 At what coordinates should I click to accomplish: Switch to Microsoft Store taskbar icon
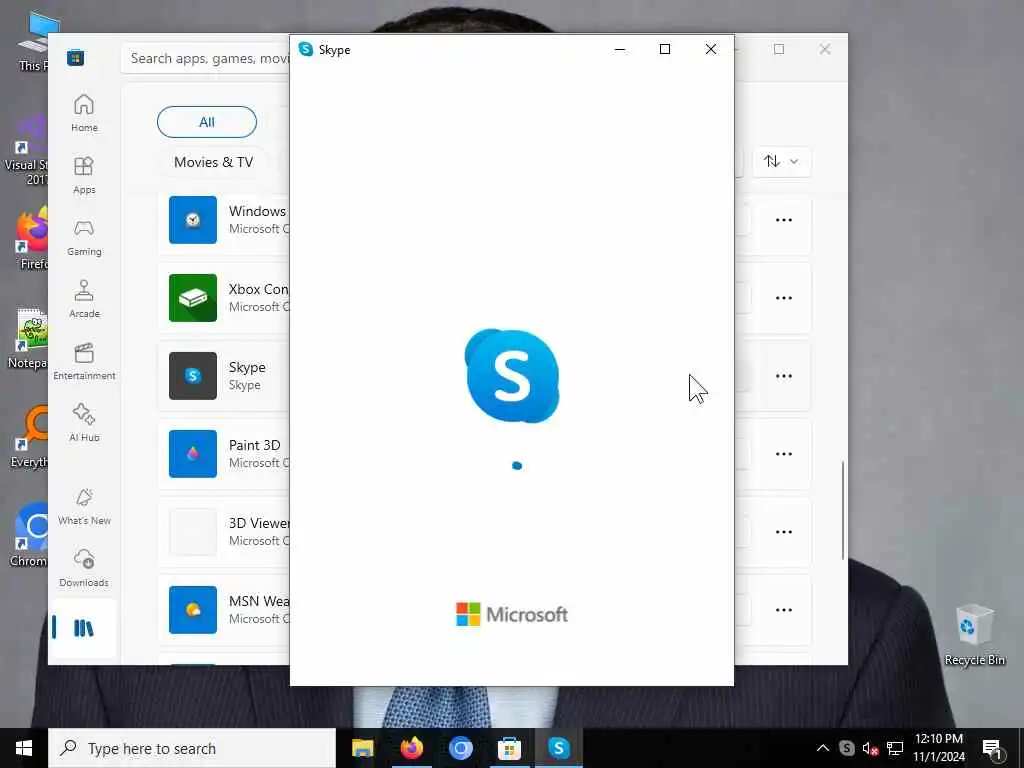[x=509, y=748]
